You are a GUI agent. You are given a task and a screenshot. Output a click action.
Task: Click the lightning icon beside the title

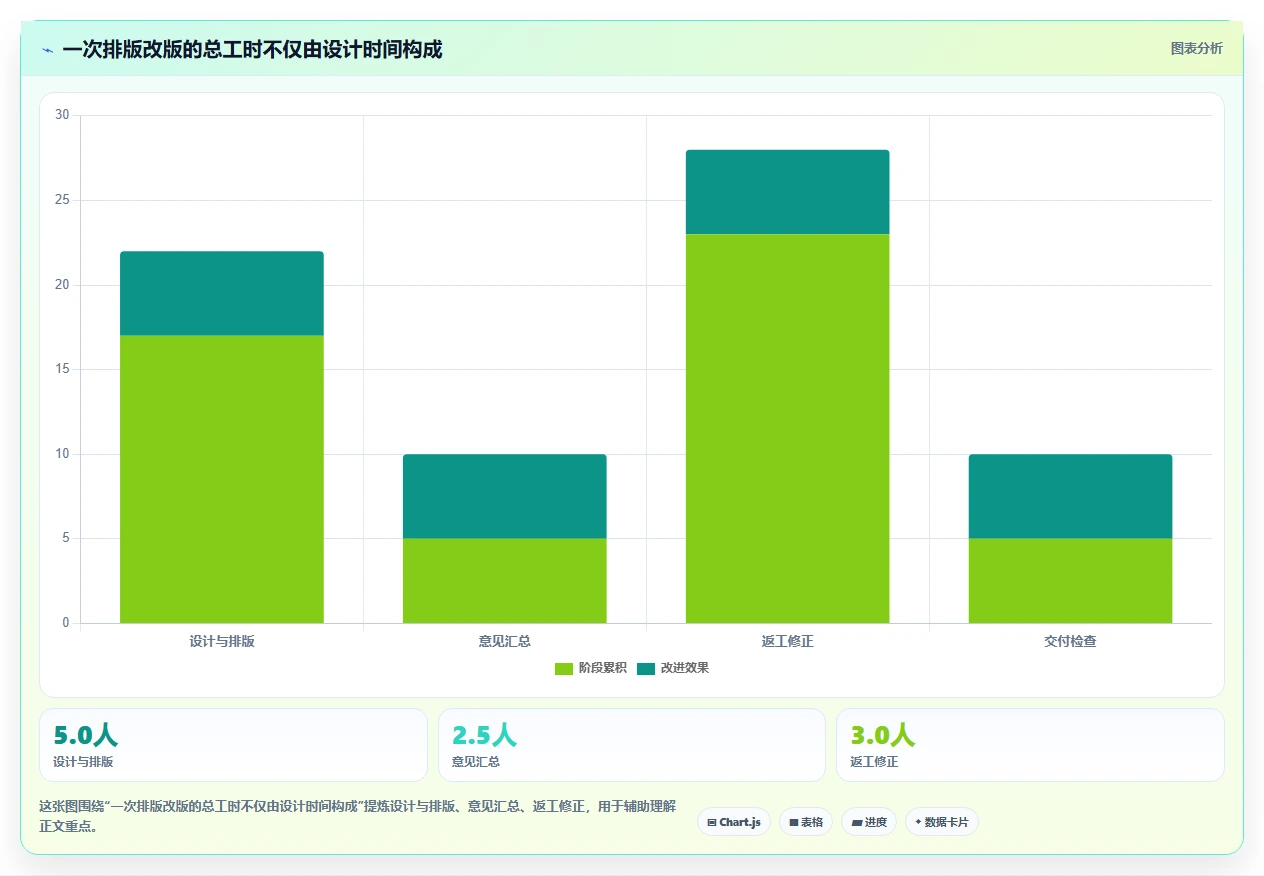coord(48,49)
